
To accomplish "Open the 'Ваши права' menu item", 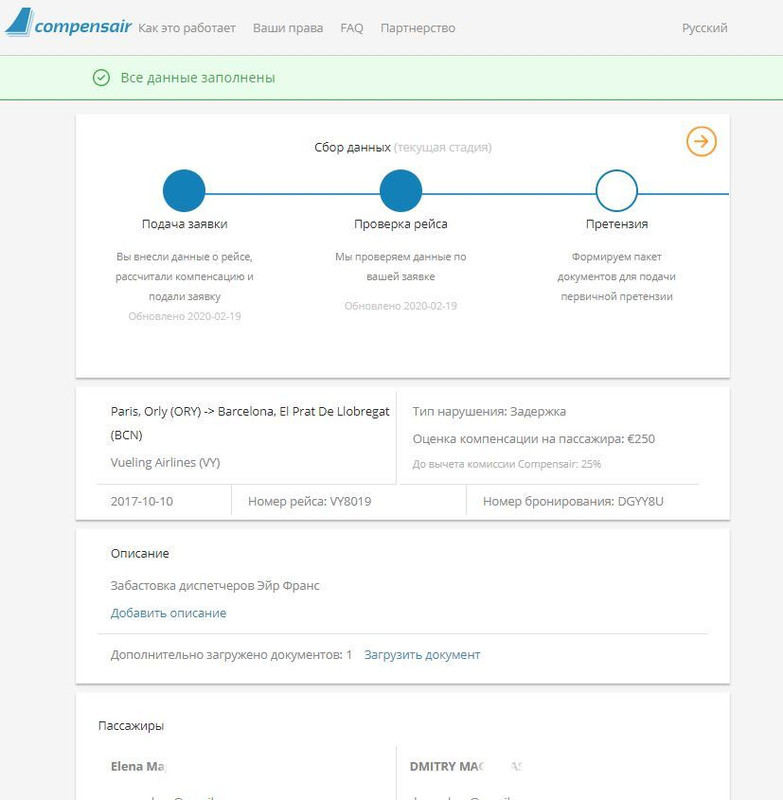I will tap(288, 28).
